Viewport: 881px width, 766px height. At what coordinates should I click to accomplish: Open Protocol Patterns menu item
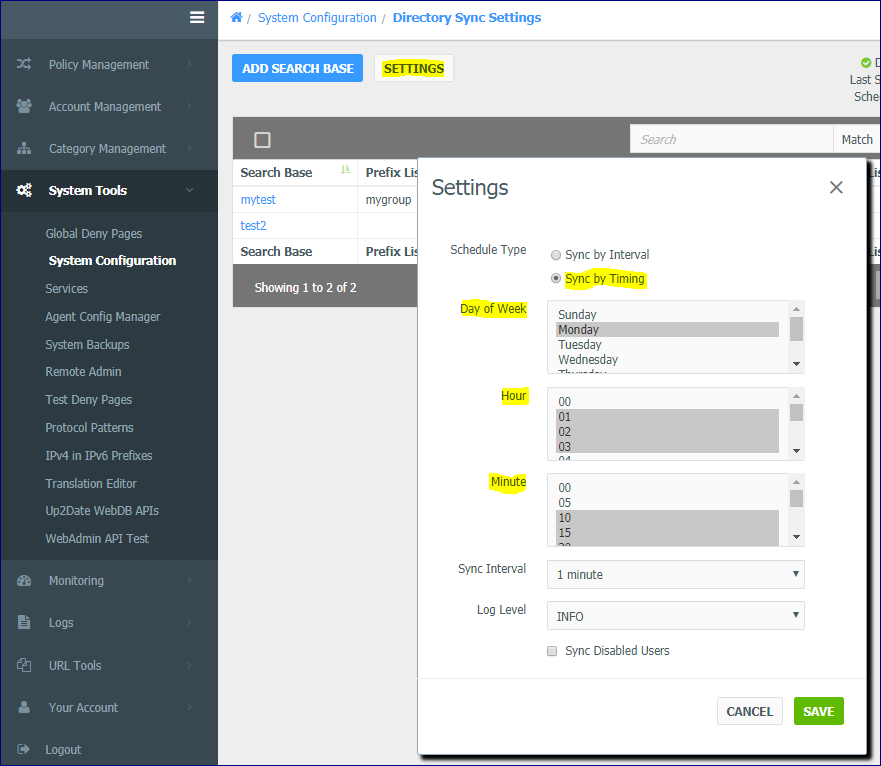click(89, 428)
